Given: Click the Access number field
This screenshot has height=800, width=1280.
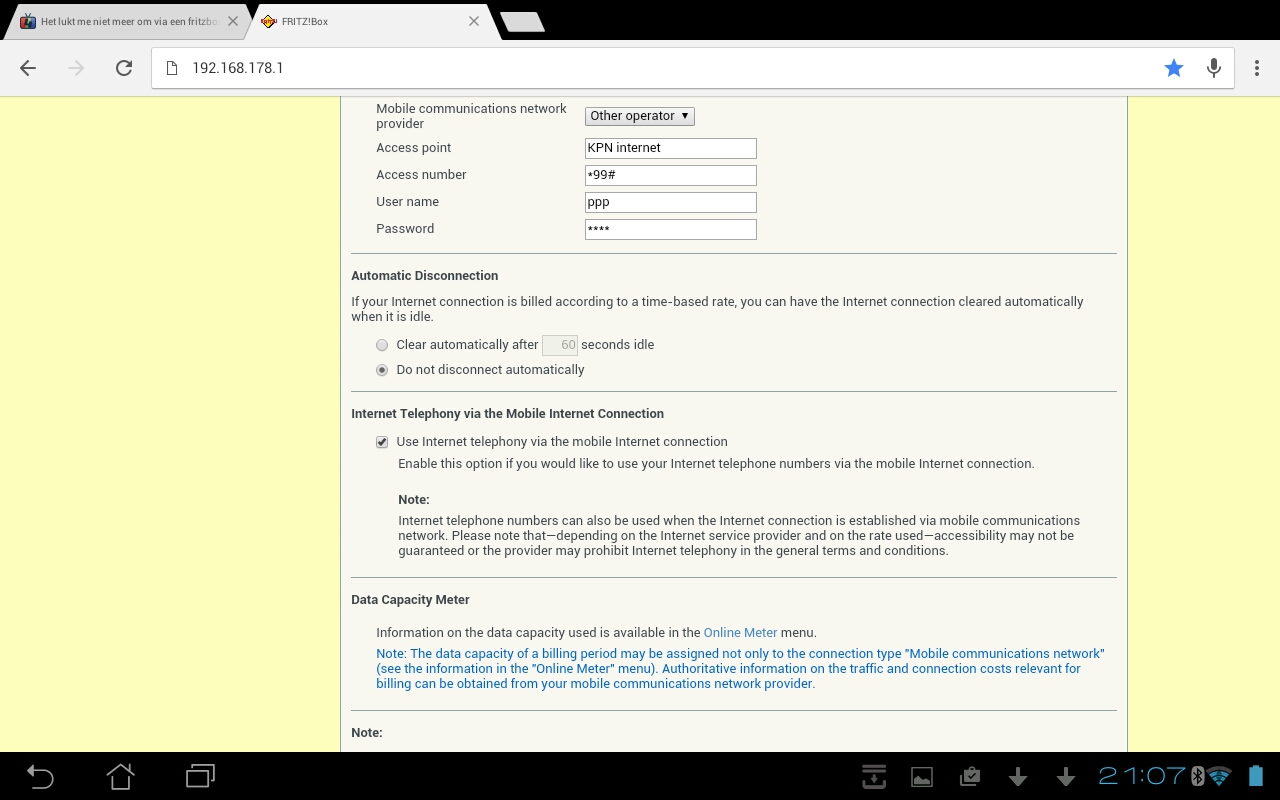Looking at the screenshot, I should click(670, 175).
